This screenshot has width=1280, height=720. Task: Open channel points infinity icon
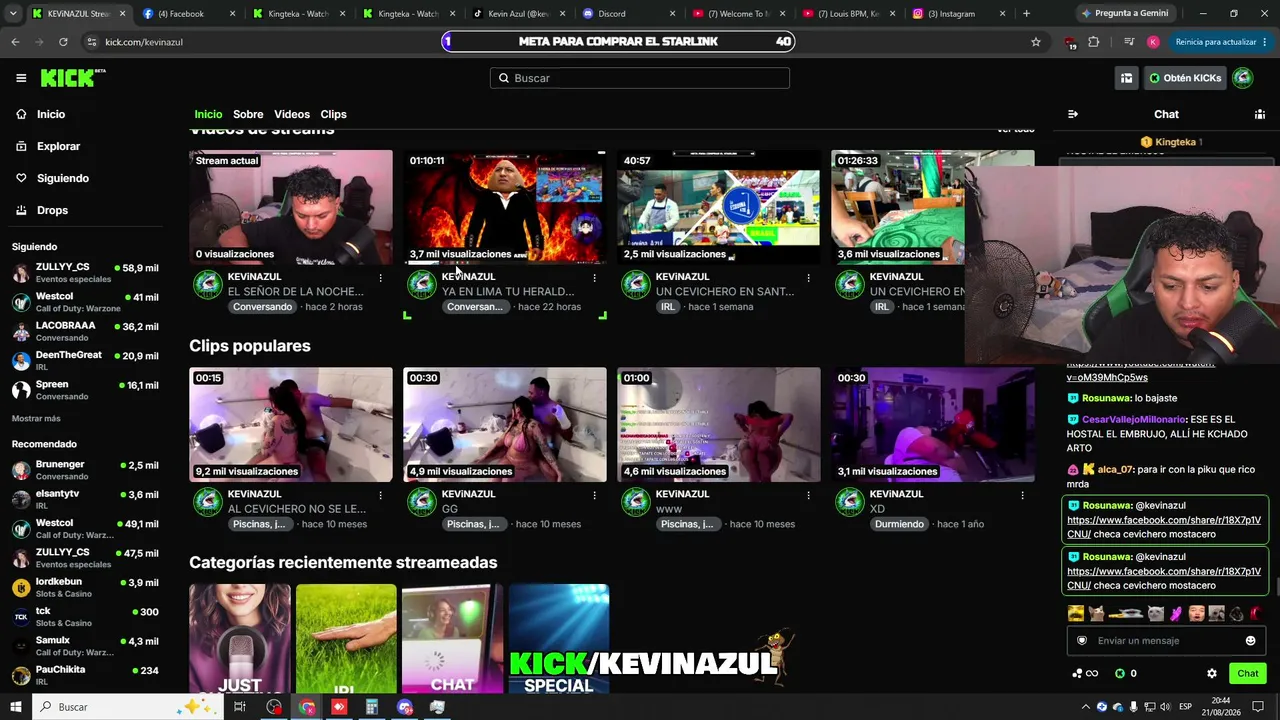[1085, 674]
